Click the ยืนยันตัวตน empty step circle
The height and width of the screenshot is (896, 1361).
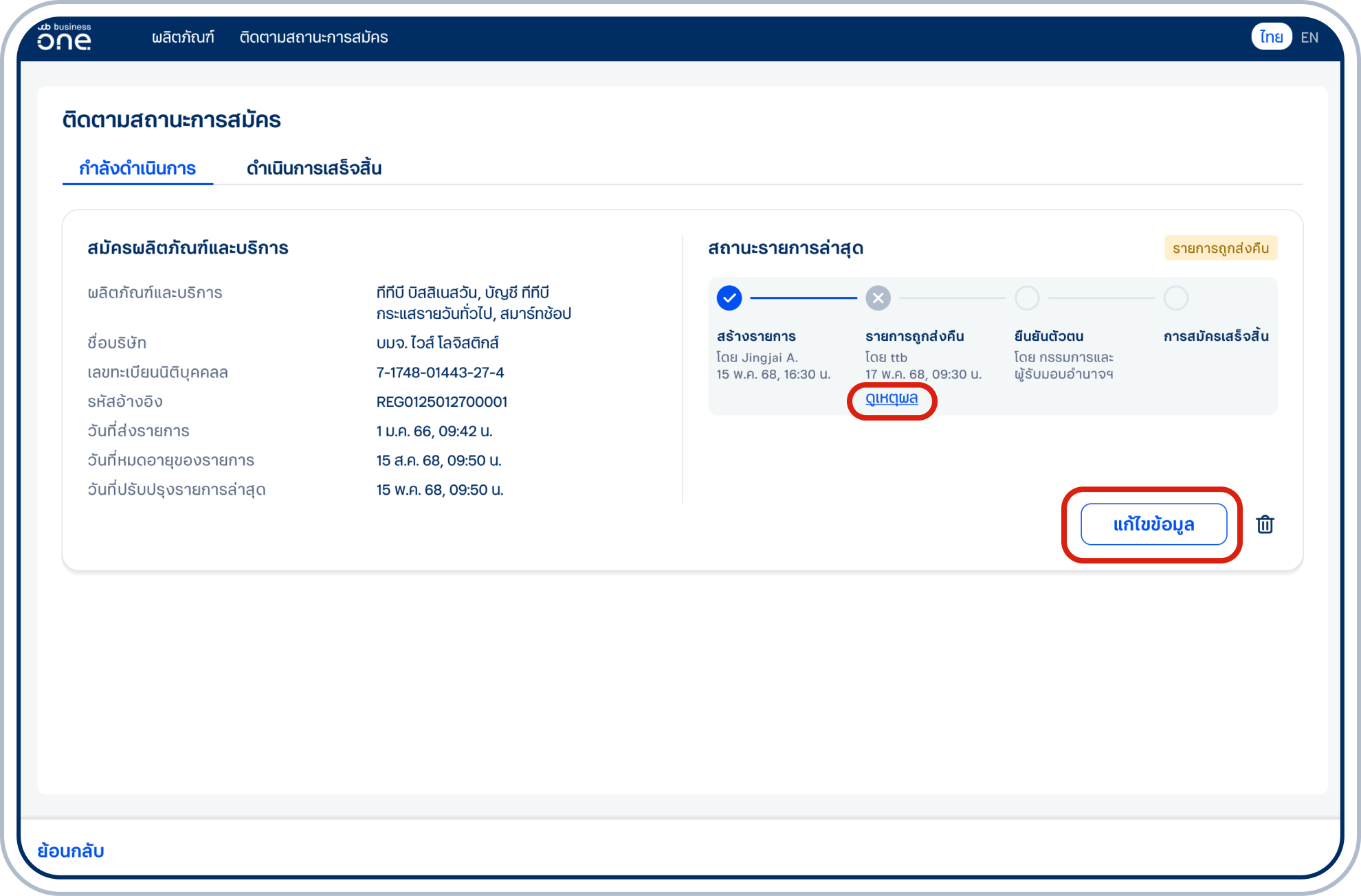[x=1027, y=298]
